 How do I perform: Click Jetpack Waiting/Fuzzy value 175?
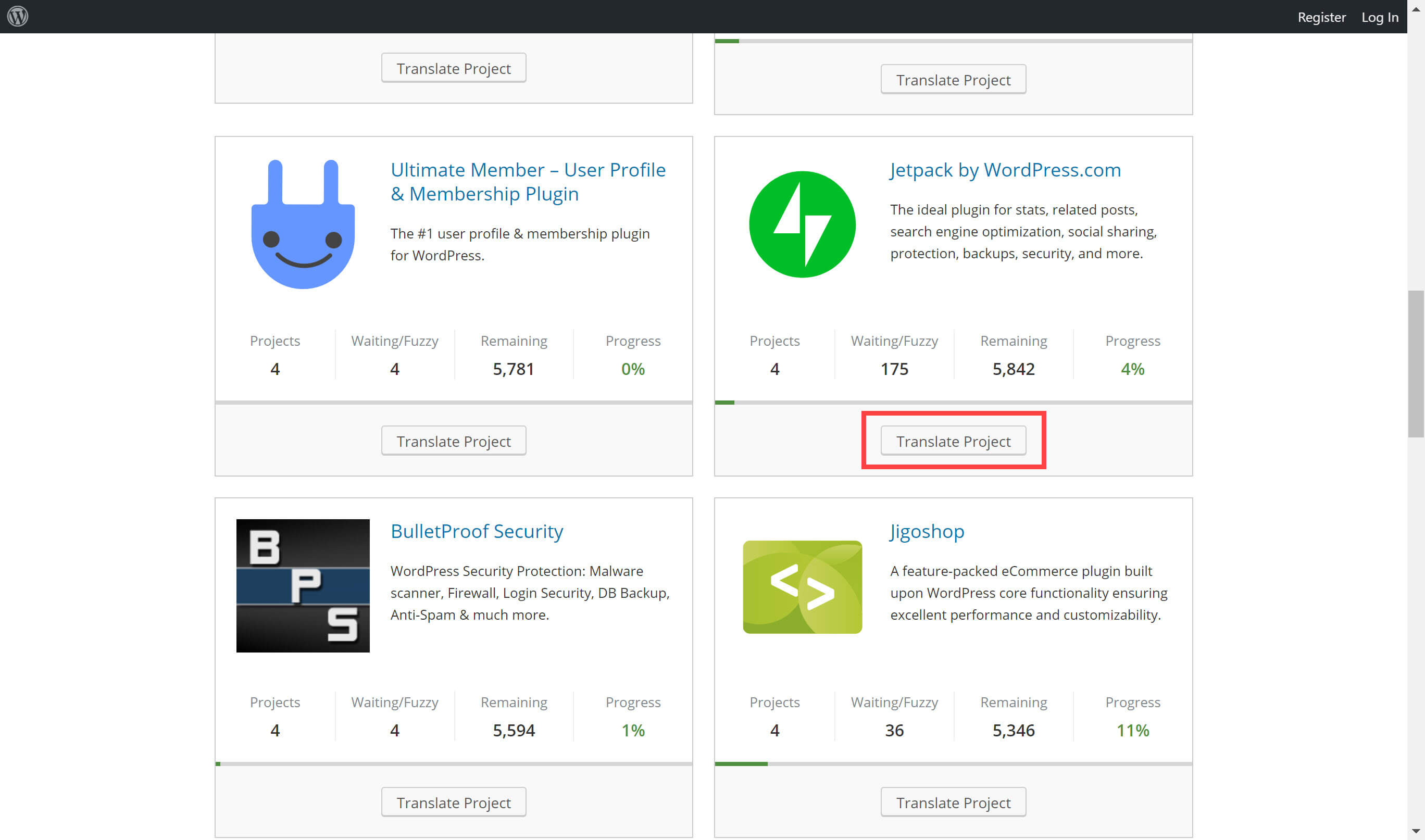[894, 369]
